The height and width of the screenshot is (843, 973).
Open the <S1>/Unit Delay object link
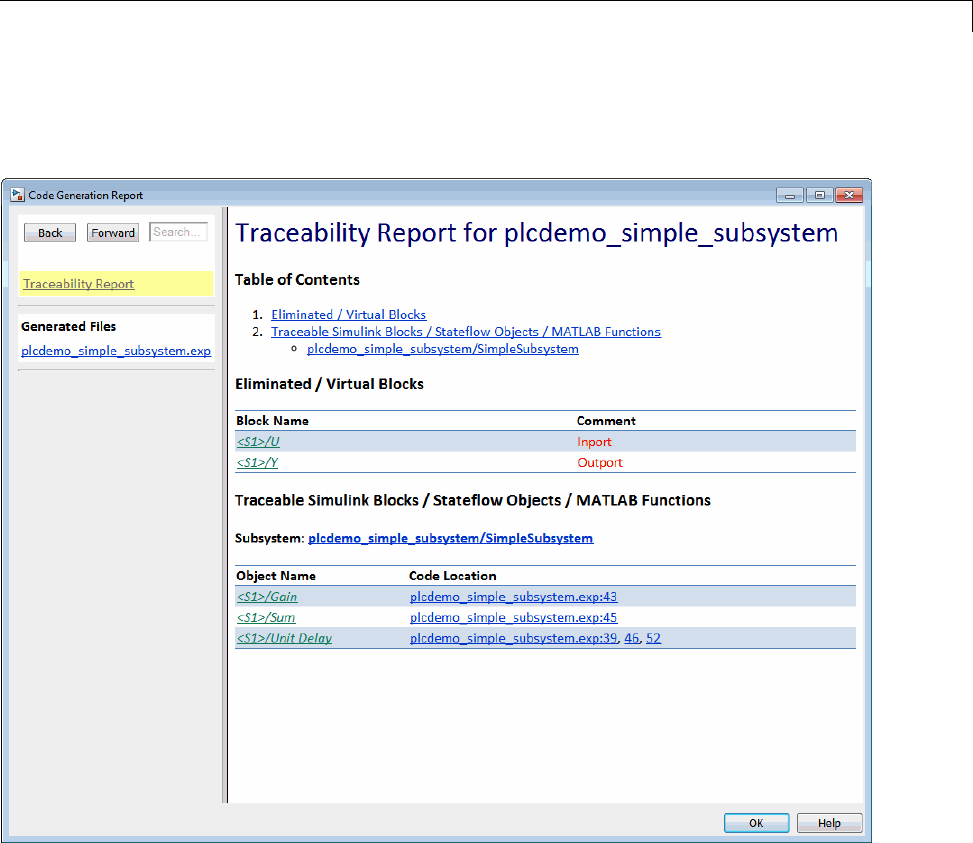[284, 638]
